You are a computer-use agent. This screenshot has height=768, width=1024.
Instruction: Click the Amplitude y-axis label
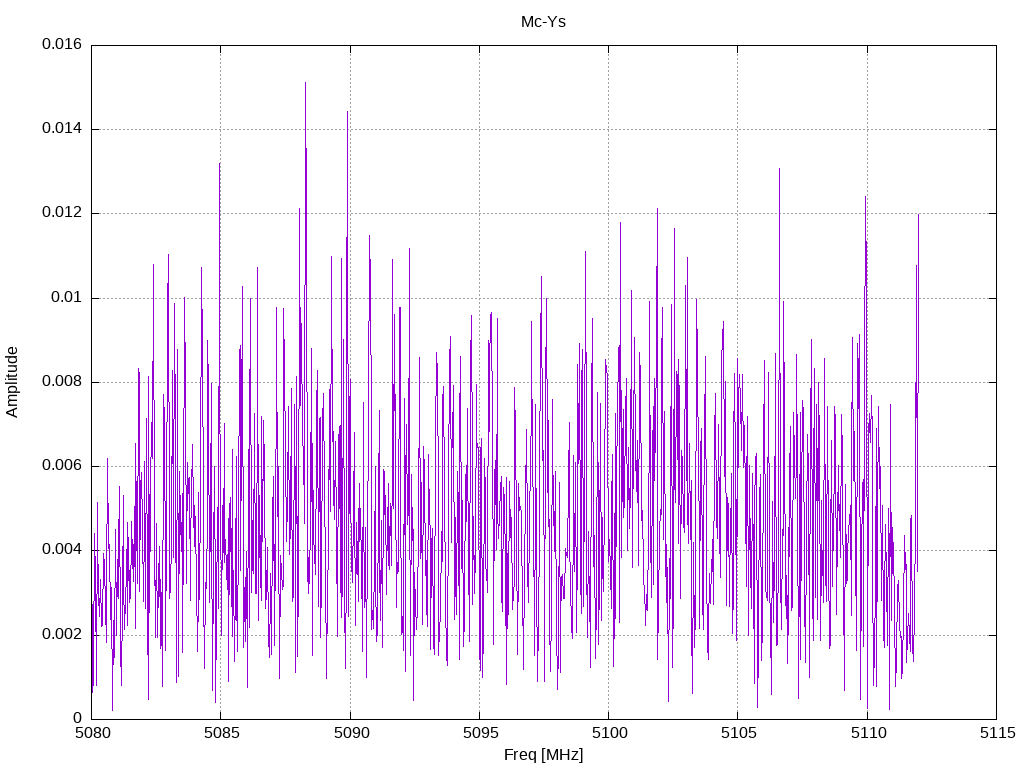coord(12,382)
